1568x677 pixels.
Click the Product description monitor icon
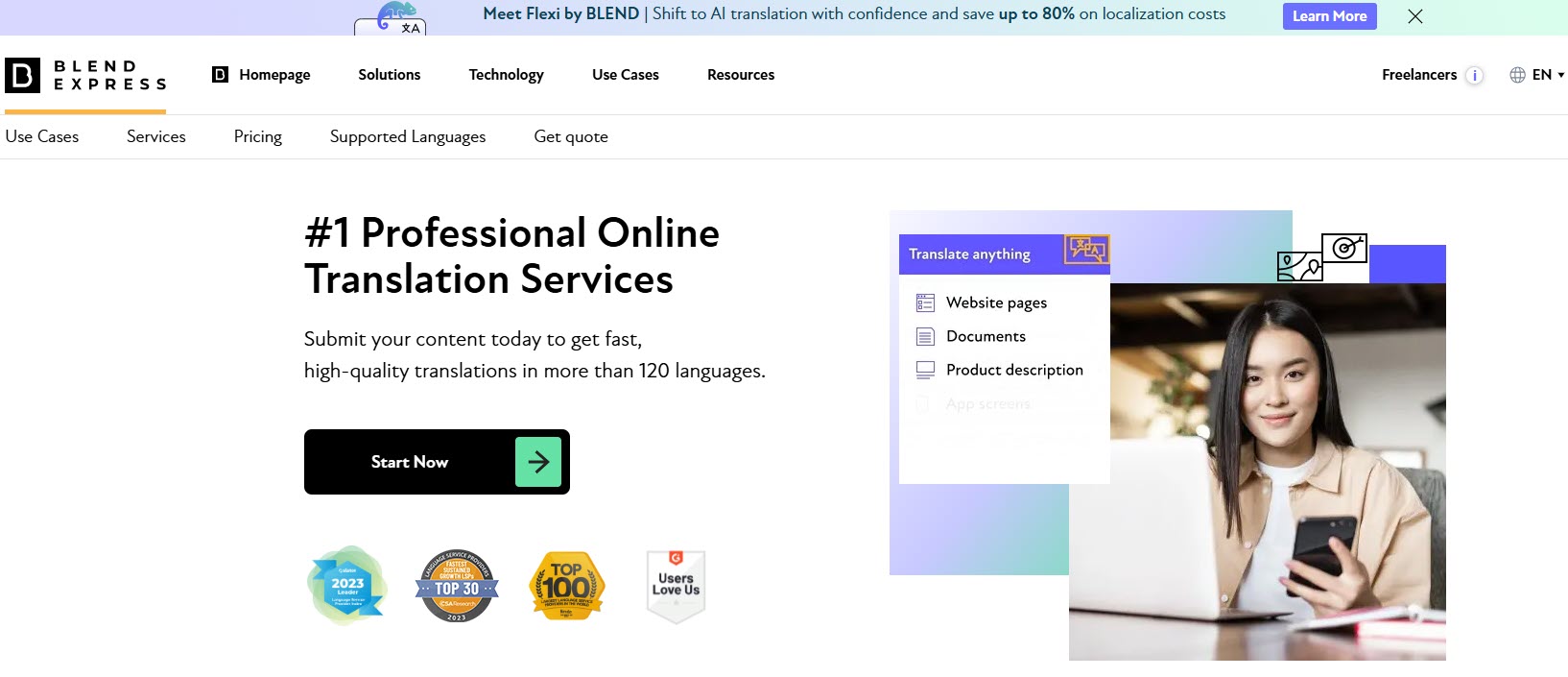925,371
